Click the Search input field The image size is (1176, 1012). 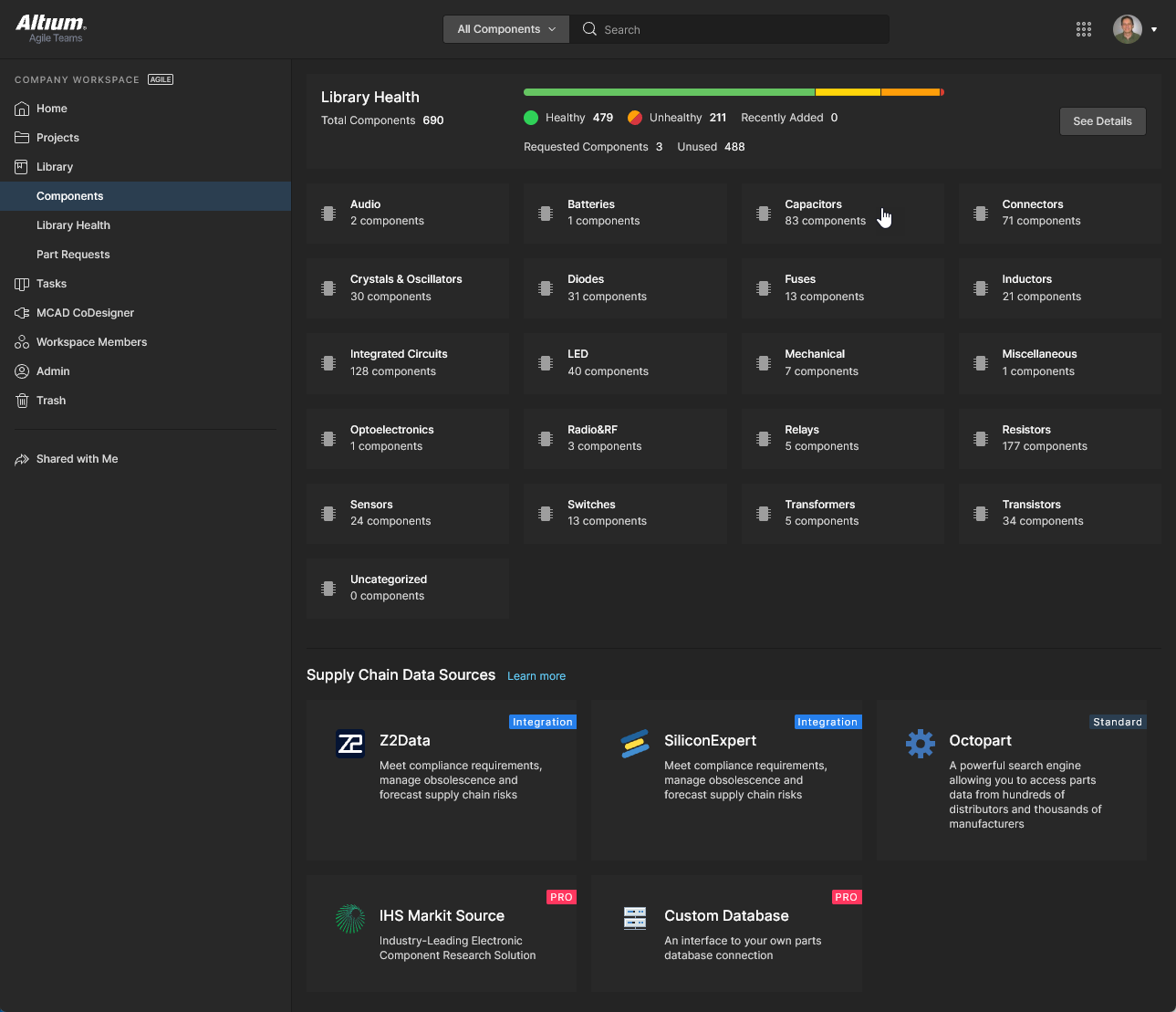pyautogui.click(x=730, y=29)
